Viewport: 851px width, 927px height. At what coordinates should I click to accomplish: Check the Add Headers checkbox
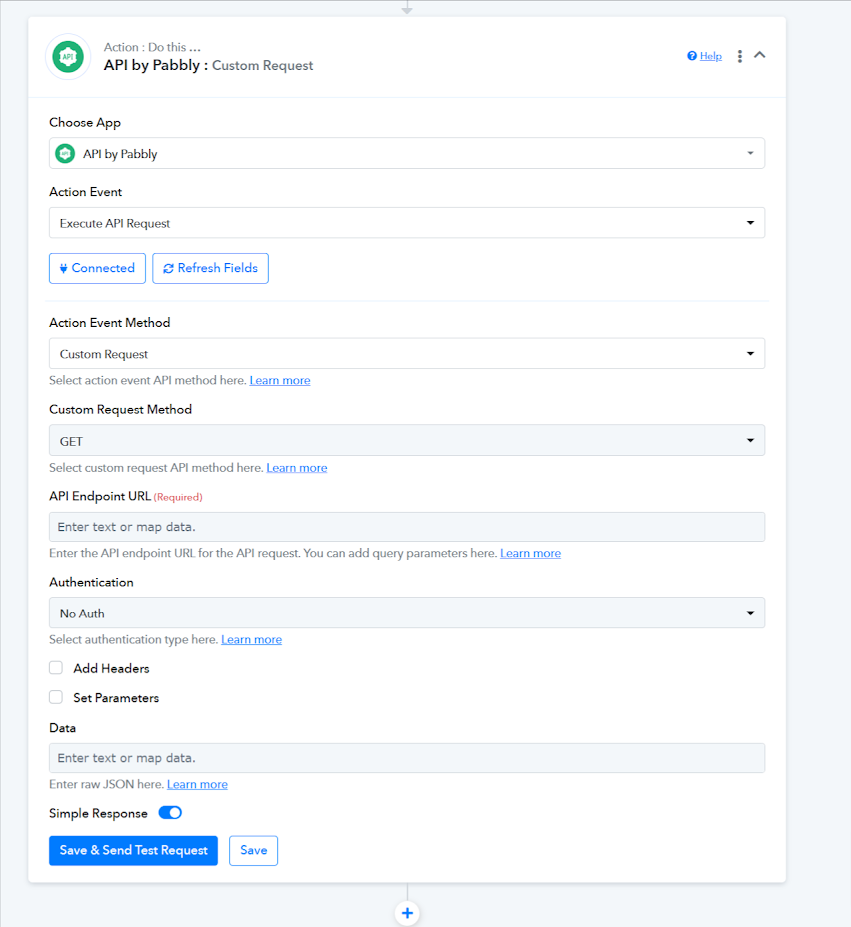[x=56, y=668]
